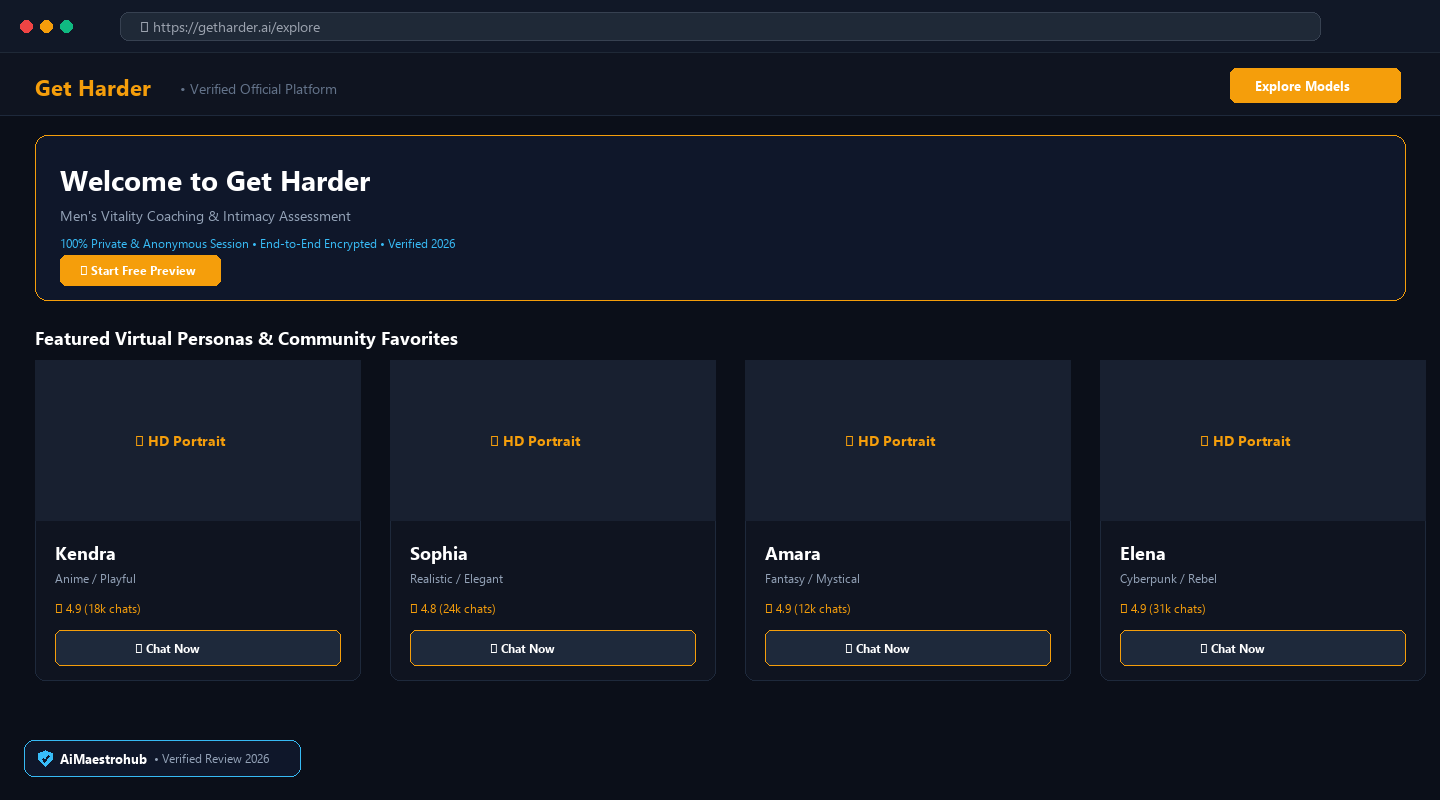Screen dimensions: 1440x800
Task: Select the Sophia persona name
Action: (438, 553)
